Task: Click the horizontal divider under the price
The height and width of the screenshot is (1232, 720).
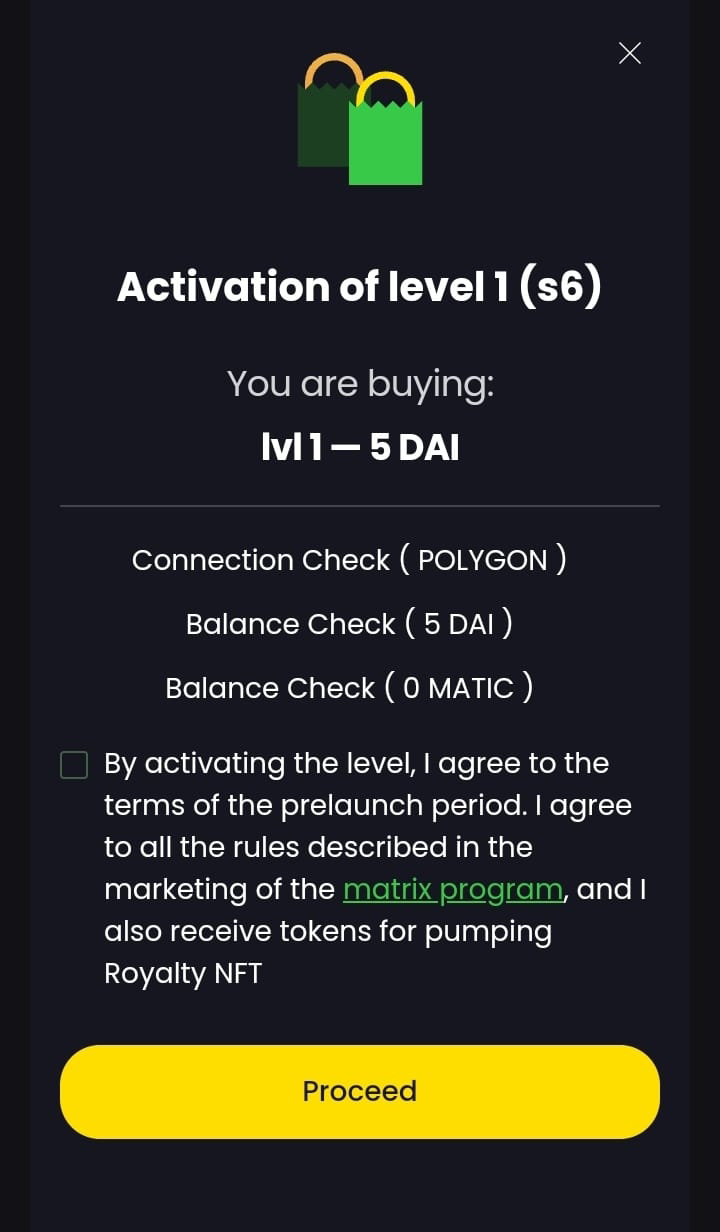Action: tap(360, 506)
